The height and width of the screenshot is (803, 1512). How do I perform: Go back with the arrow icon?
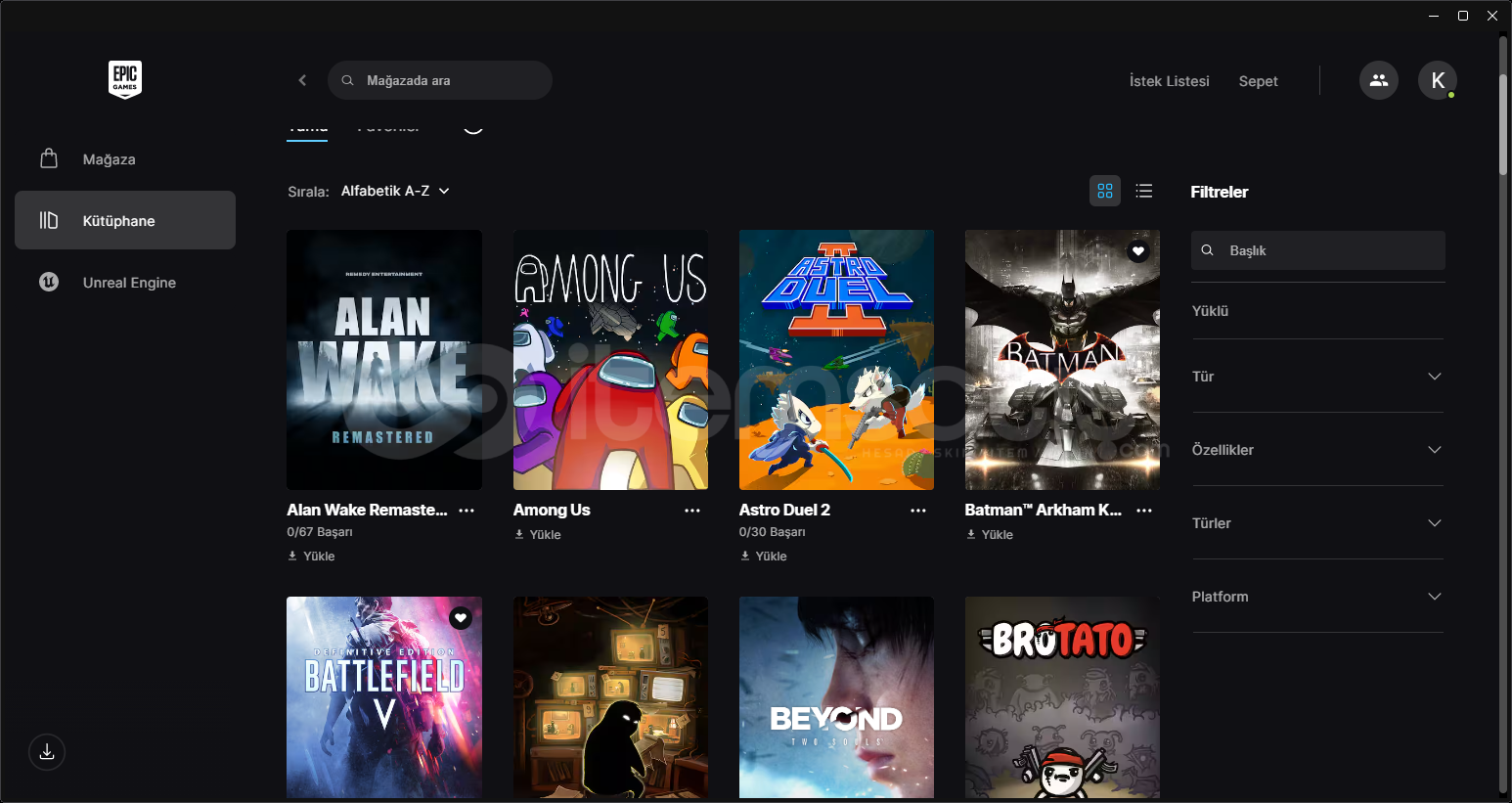[302, 80]
